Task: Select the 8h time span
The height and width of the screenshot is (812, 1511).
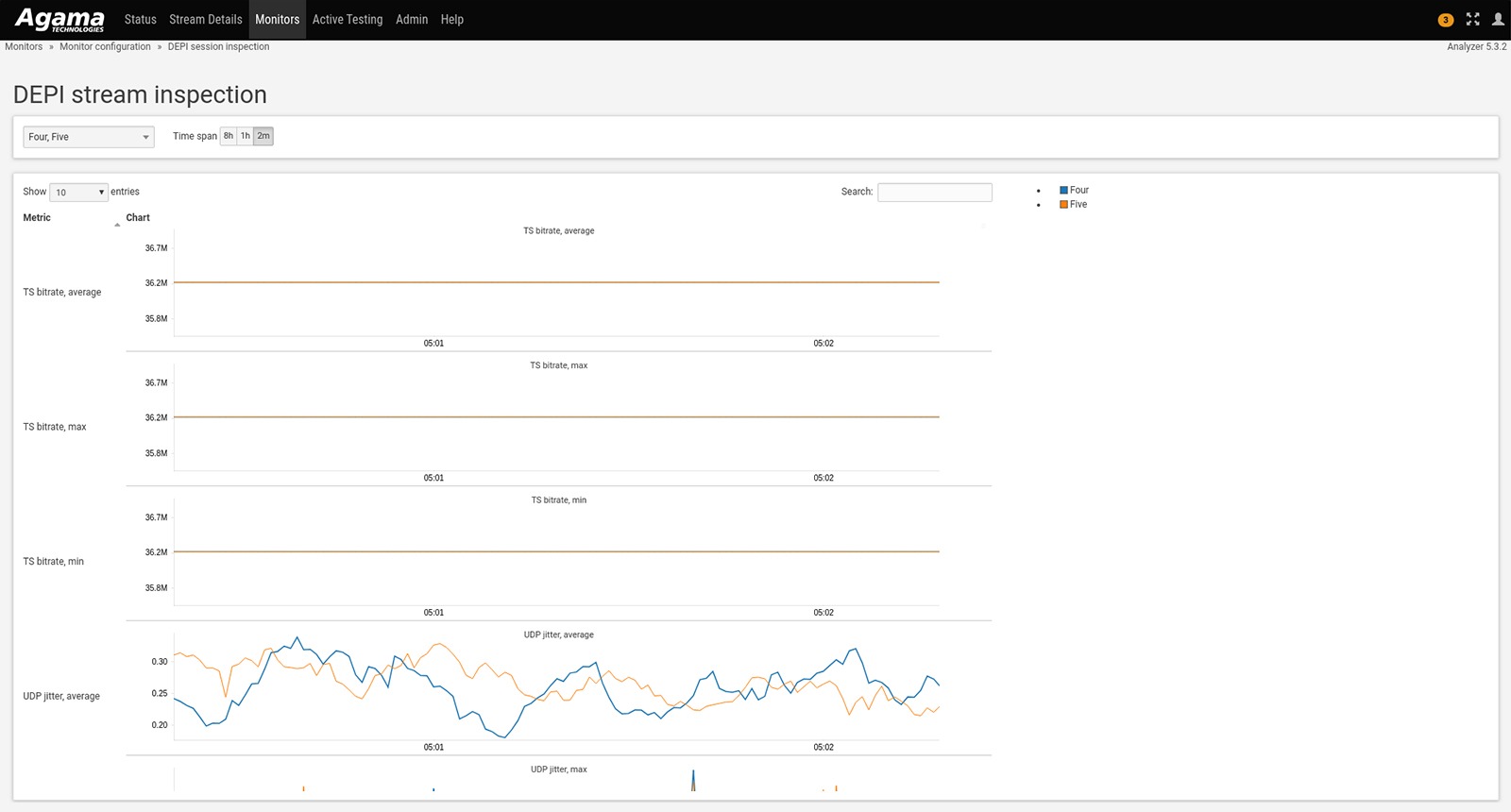Action: point(229,136)
